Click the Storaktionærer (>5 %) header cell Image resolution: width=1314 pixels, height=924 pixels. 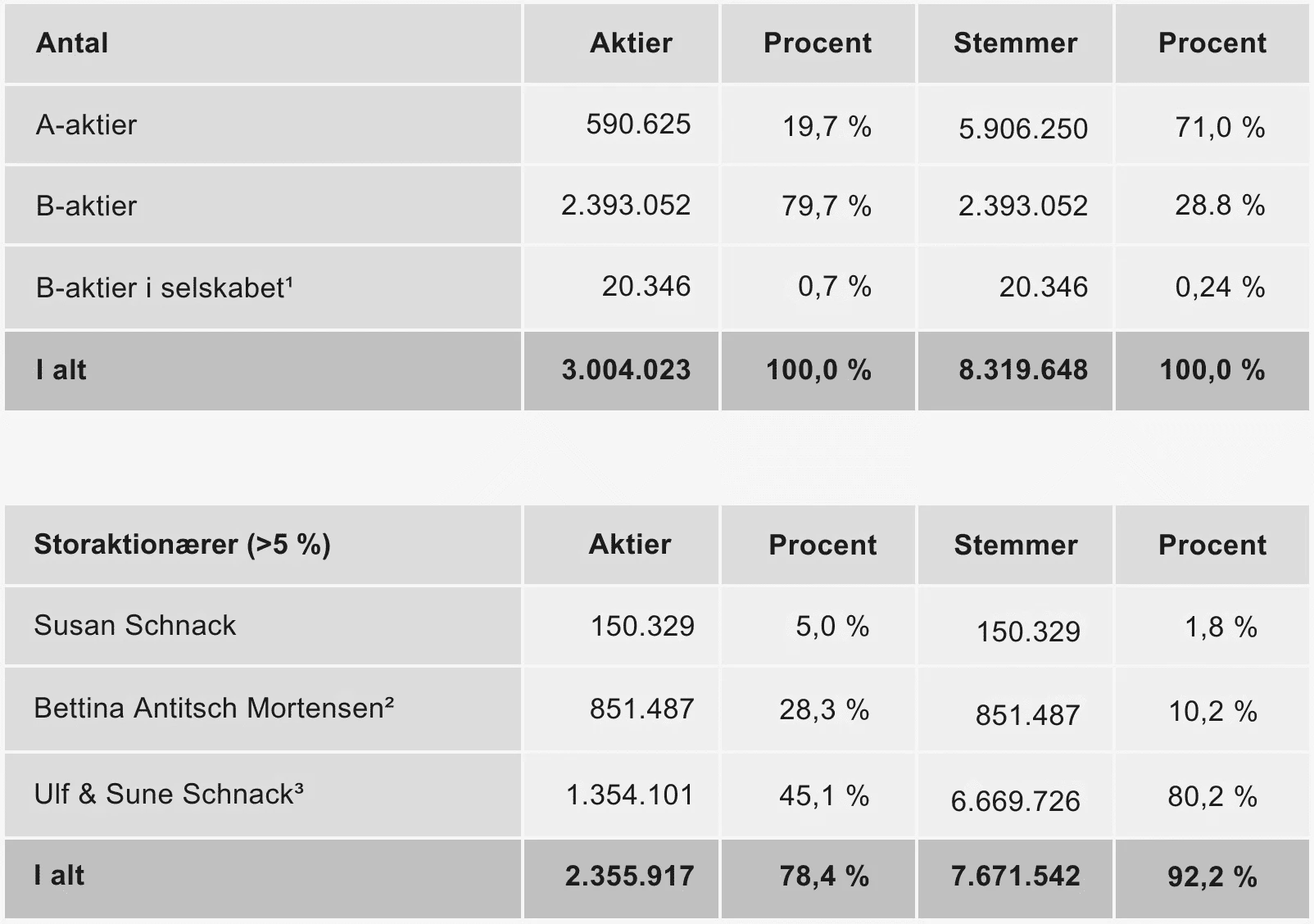(182, 545)
